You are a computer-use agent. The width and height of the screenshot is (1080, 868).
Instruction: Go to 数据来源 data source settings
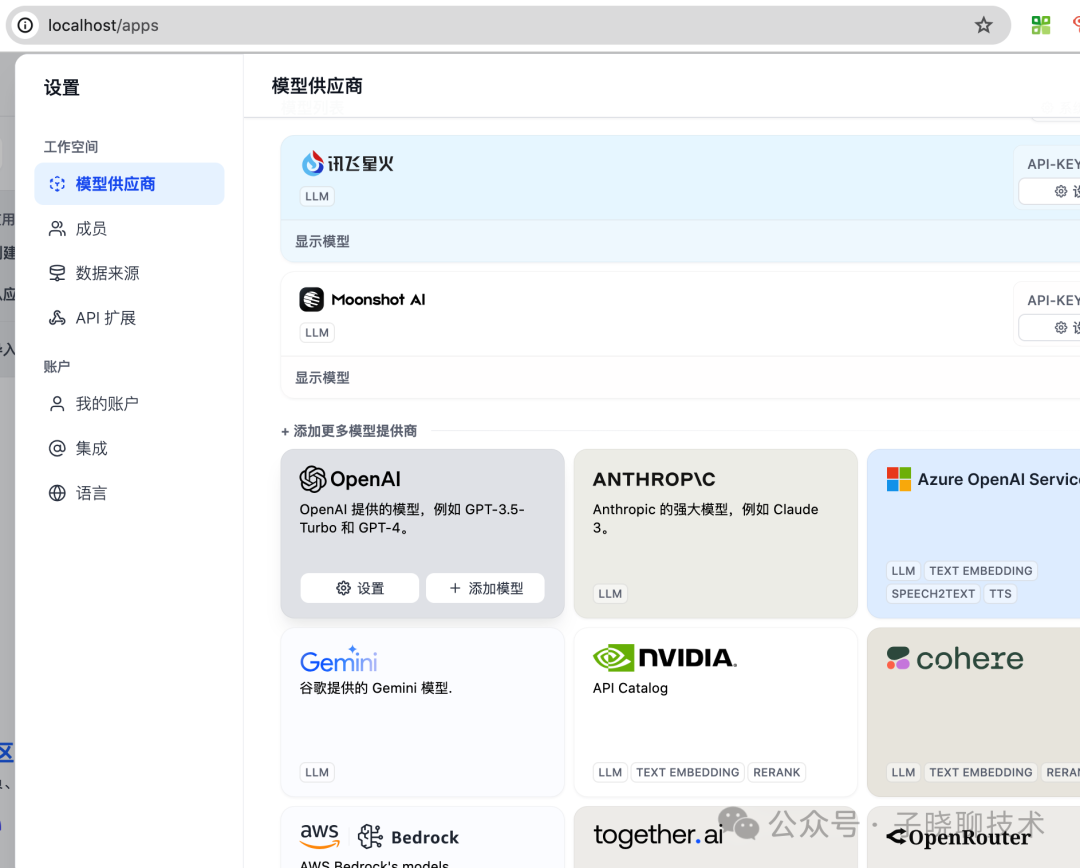click(x=129, y=273)
